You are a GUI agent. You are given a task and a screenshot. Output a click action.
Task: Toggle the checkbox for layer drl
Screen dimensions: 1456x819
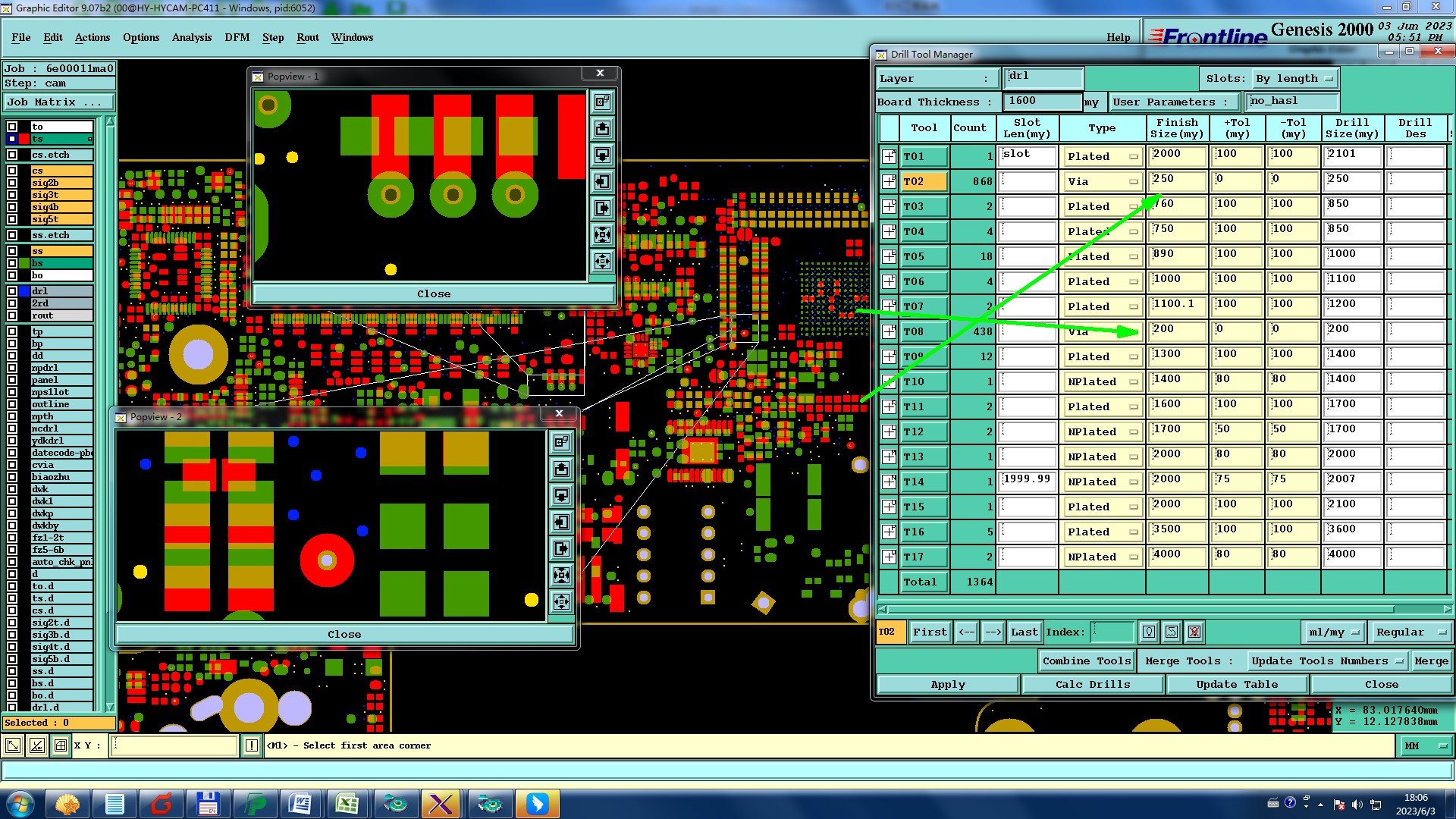point(12,291)
